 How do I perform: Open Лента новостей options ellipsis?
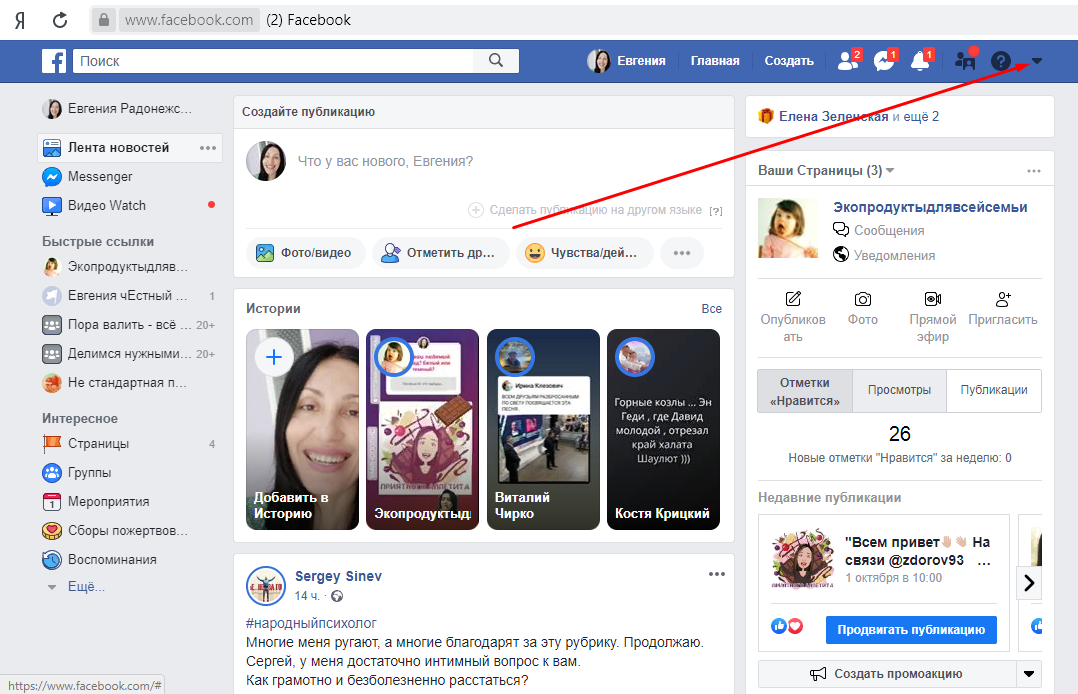pyautogui.click(x=208, y=148)
